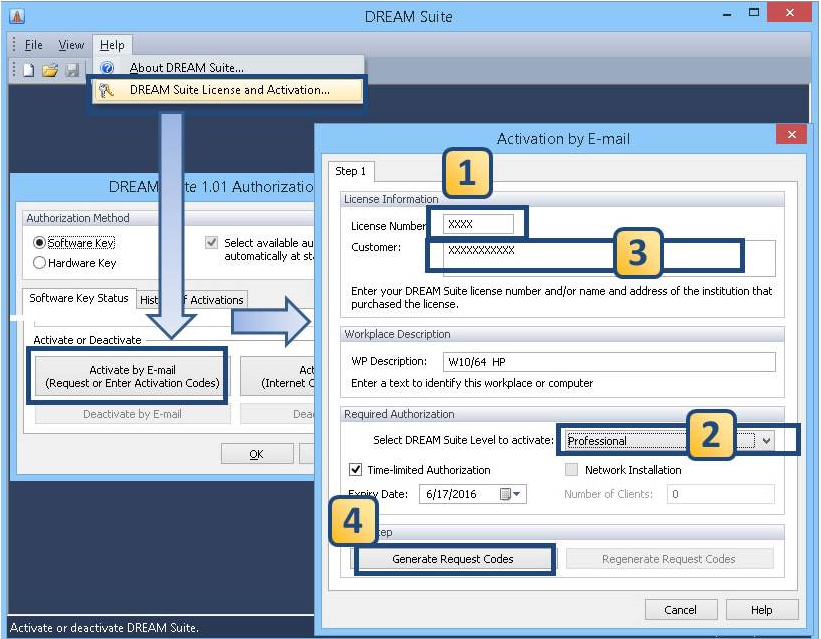Click the DREAM Suite app icon in title bar

tap(17, 16)
